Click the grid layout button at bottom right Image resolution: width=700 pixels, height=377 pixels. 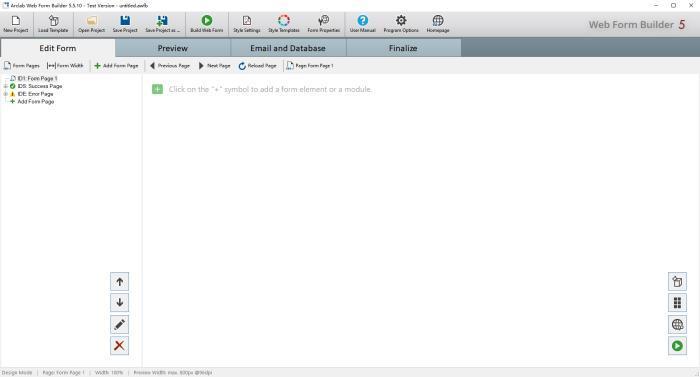(677, 303)
